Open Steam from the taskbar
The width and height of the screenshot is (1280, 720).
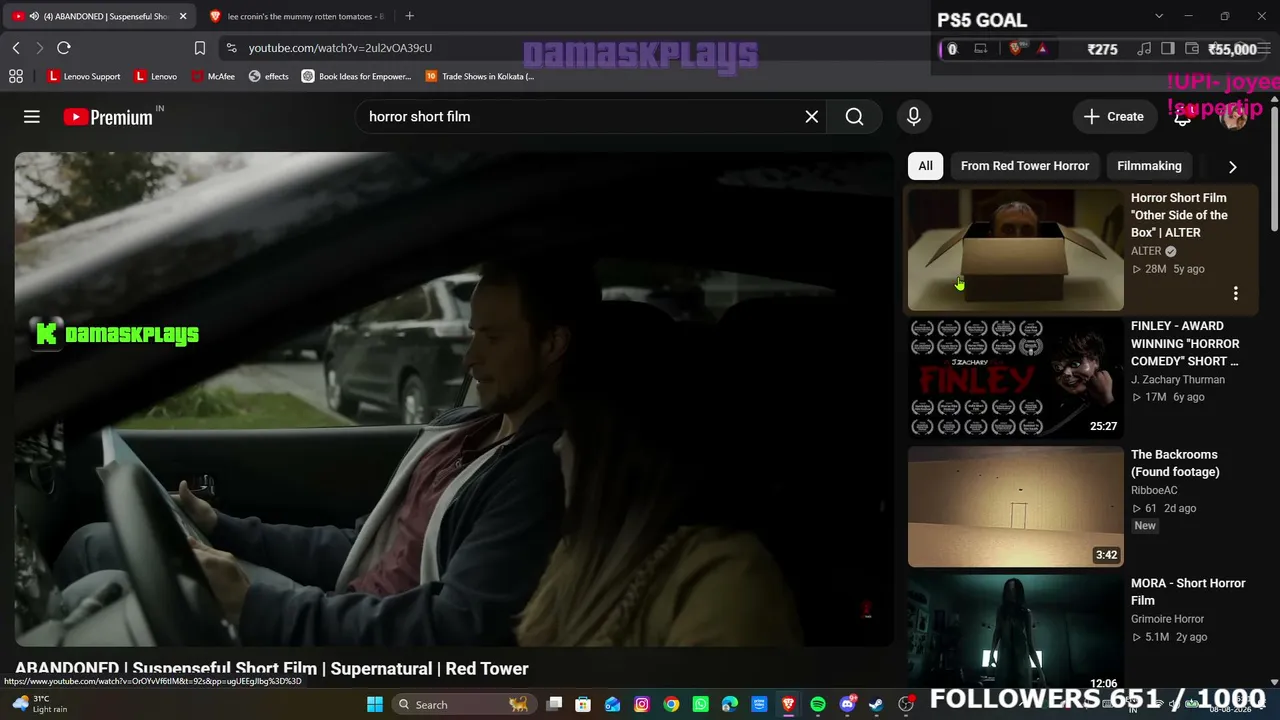[876, 704]
